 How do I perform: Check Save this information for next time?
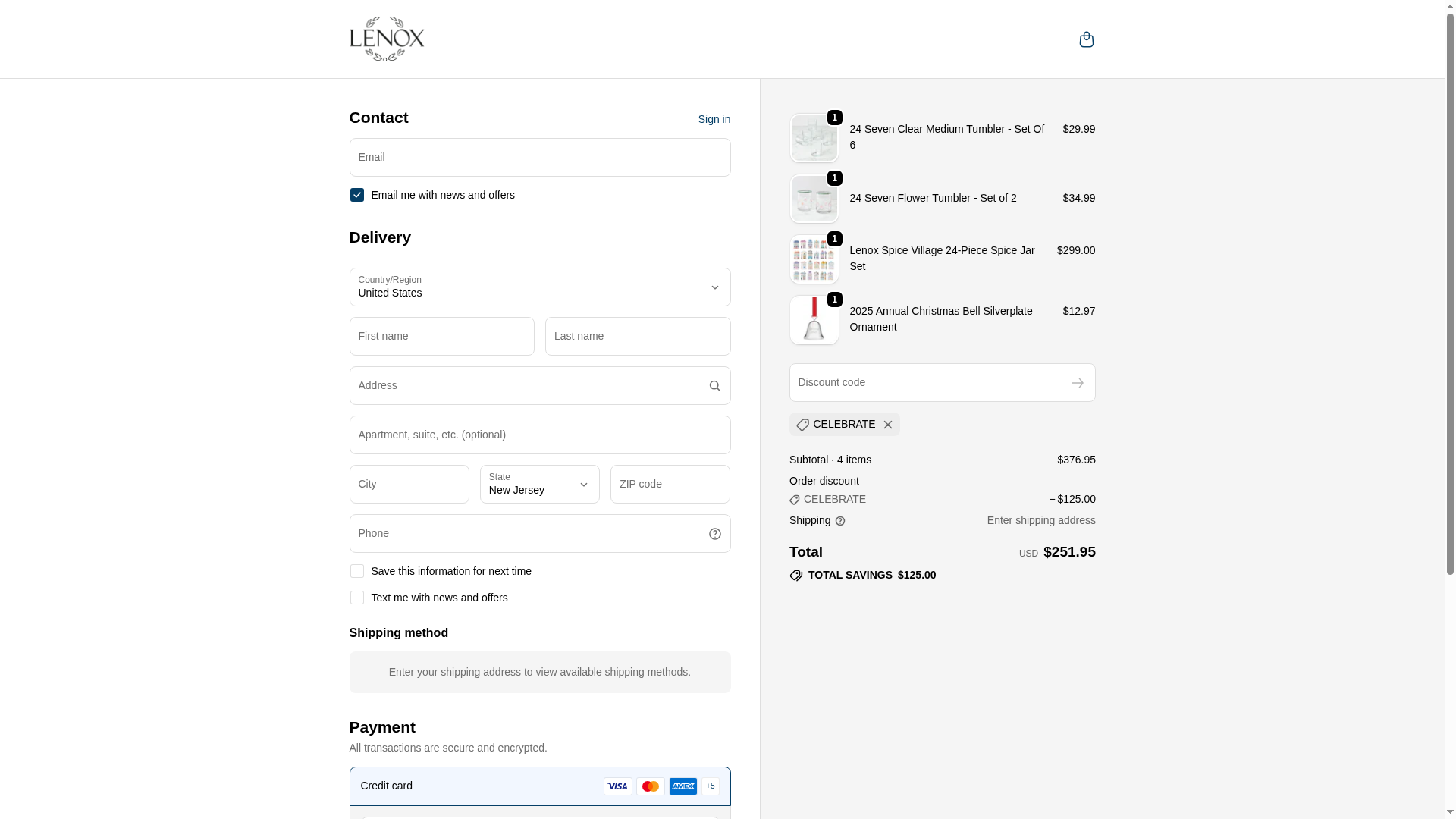click(x=357, y=571)
